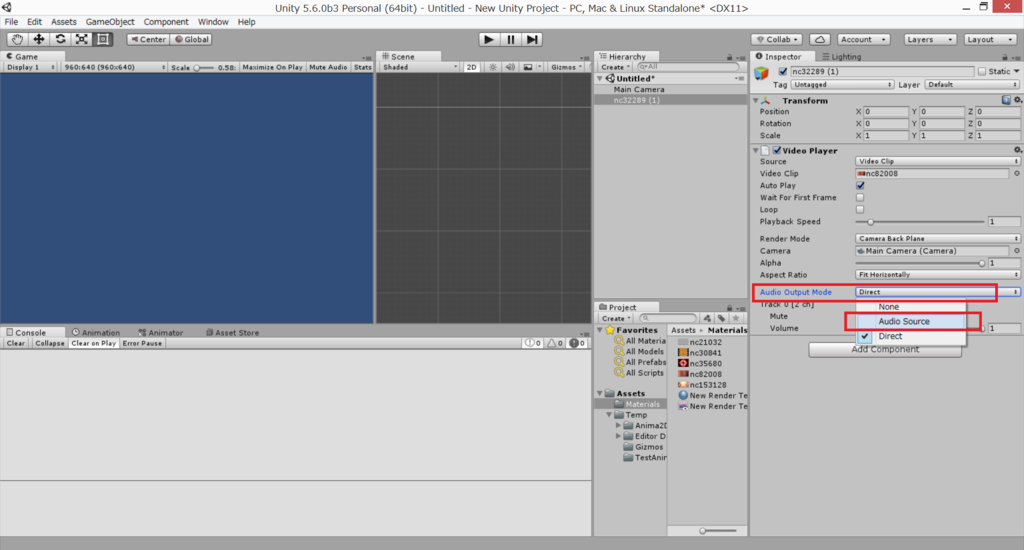The height and width of the screenshot is (550, 1024).
Task: Start Play mode with the play button
Action: (488, 39)
